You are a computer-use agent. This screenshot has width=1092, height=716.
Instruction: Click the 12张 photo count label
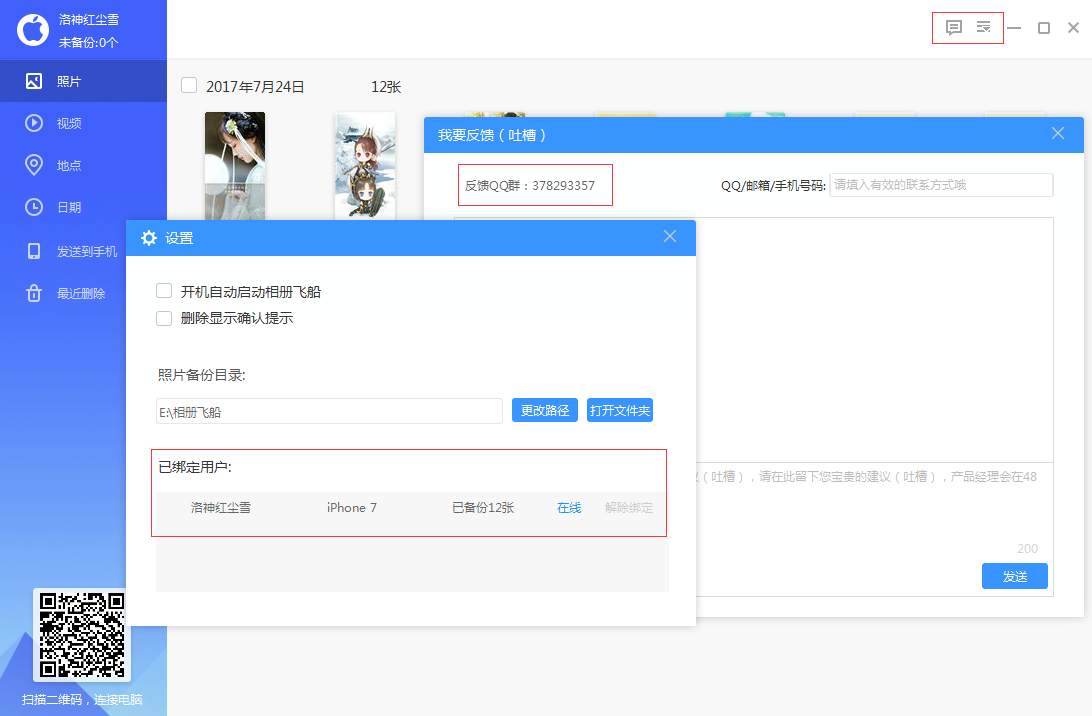tap(386, 87)
